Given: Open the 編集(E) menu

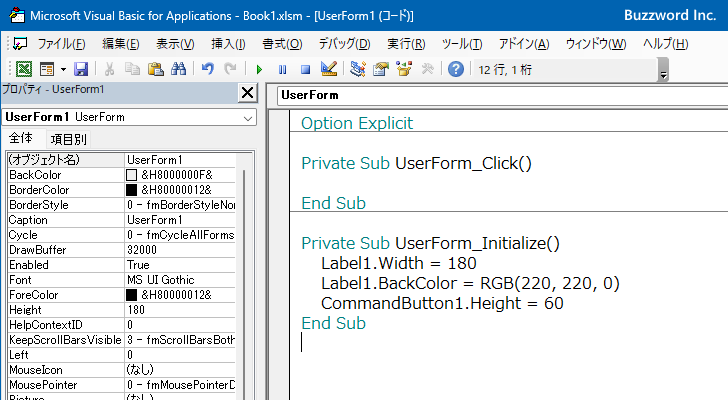Looking at the screenshot, I should [121, 44].
